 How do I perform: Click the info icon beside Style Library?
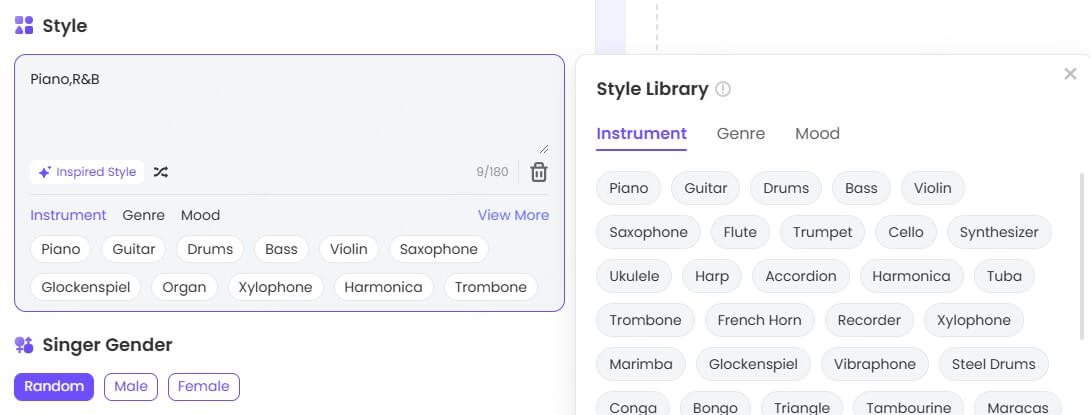(723, 89)
